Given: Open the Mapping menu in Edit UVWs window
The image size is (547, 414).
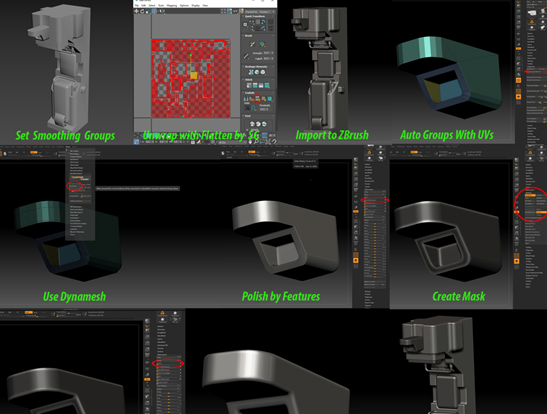Looking at the screenshot, I should 172,6.
